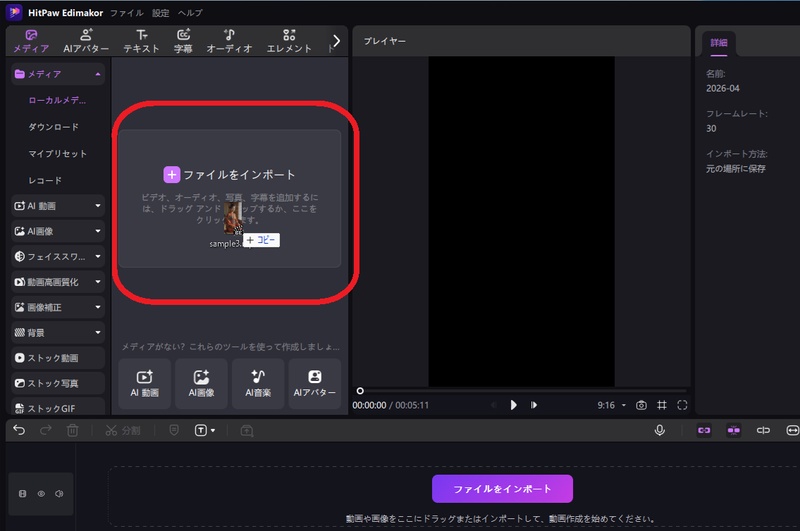Toggle the purple link clips icon
The image size is (800, 531).
tap(704, 431)
